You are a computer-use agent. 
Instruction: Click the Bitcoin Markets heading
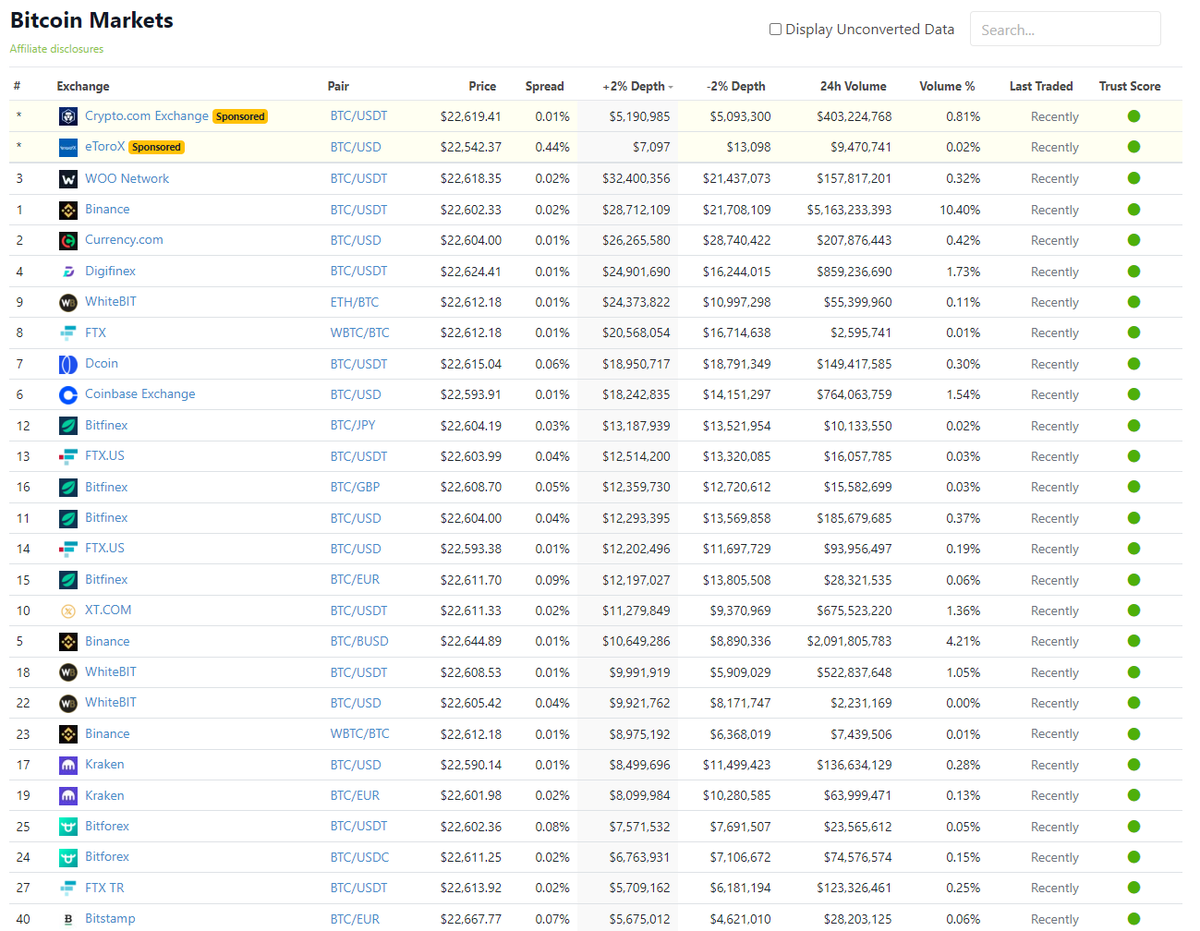coord(92,20)
